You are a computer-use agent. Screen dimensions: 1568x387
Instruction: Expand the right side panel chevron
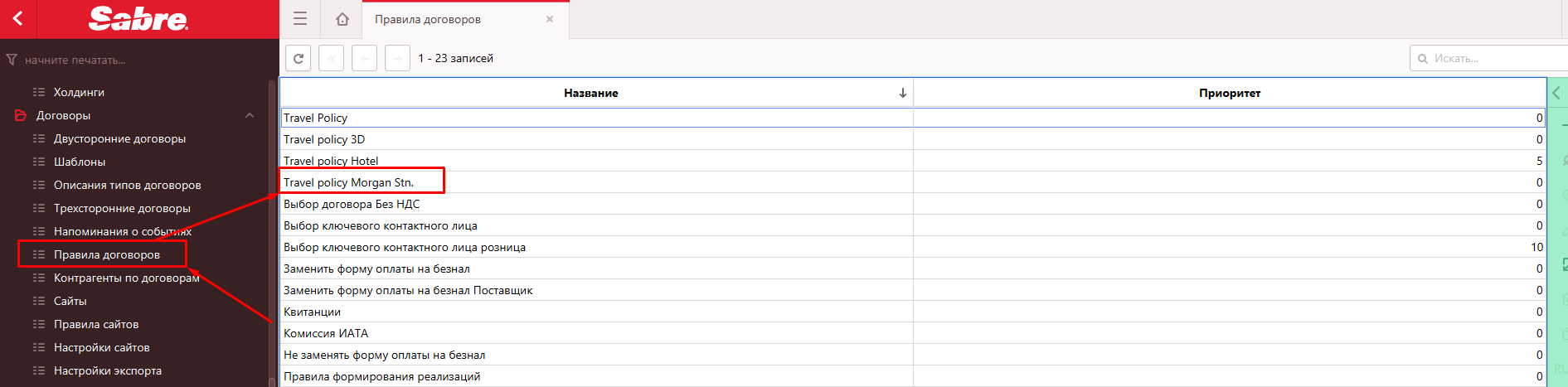[1556, 93]
